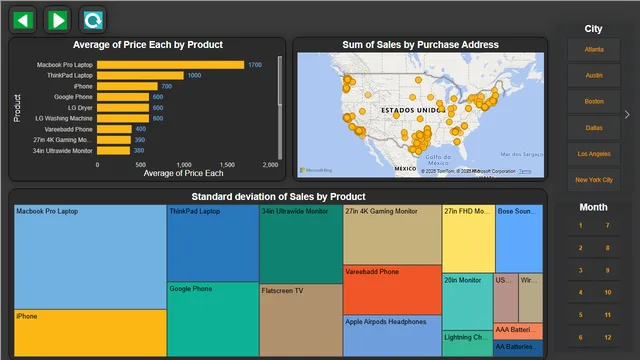Select month 1 in Month slicer
The width and height of the screenshot is (640, 360).
[580, 225]
